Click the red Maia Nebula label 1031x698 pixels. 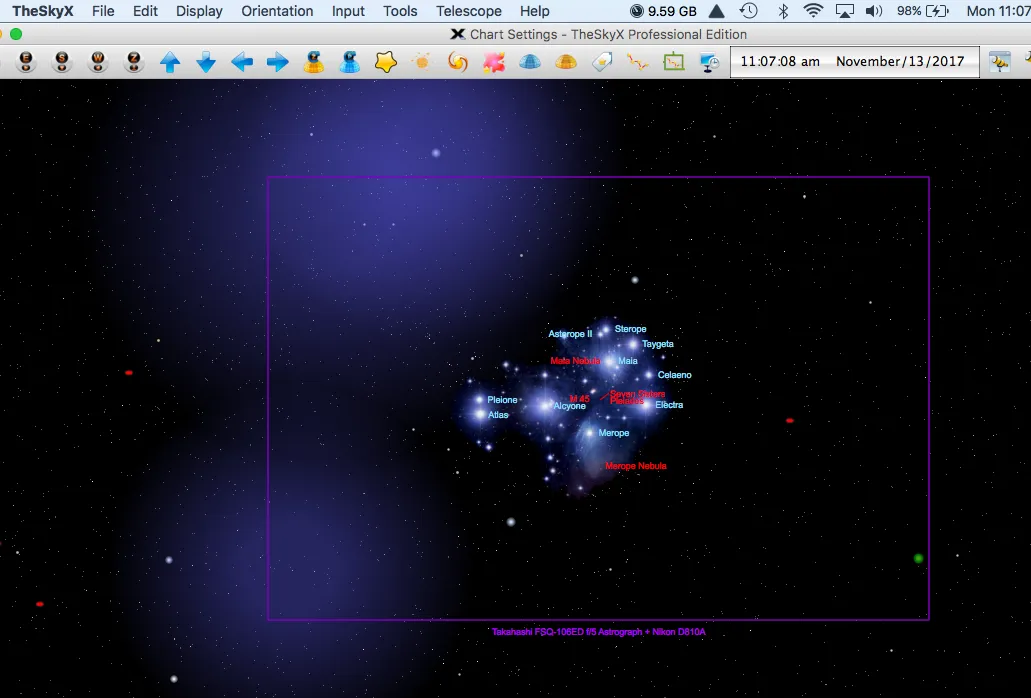(575, 361)
